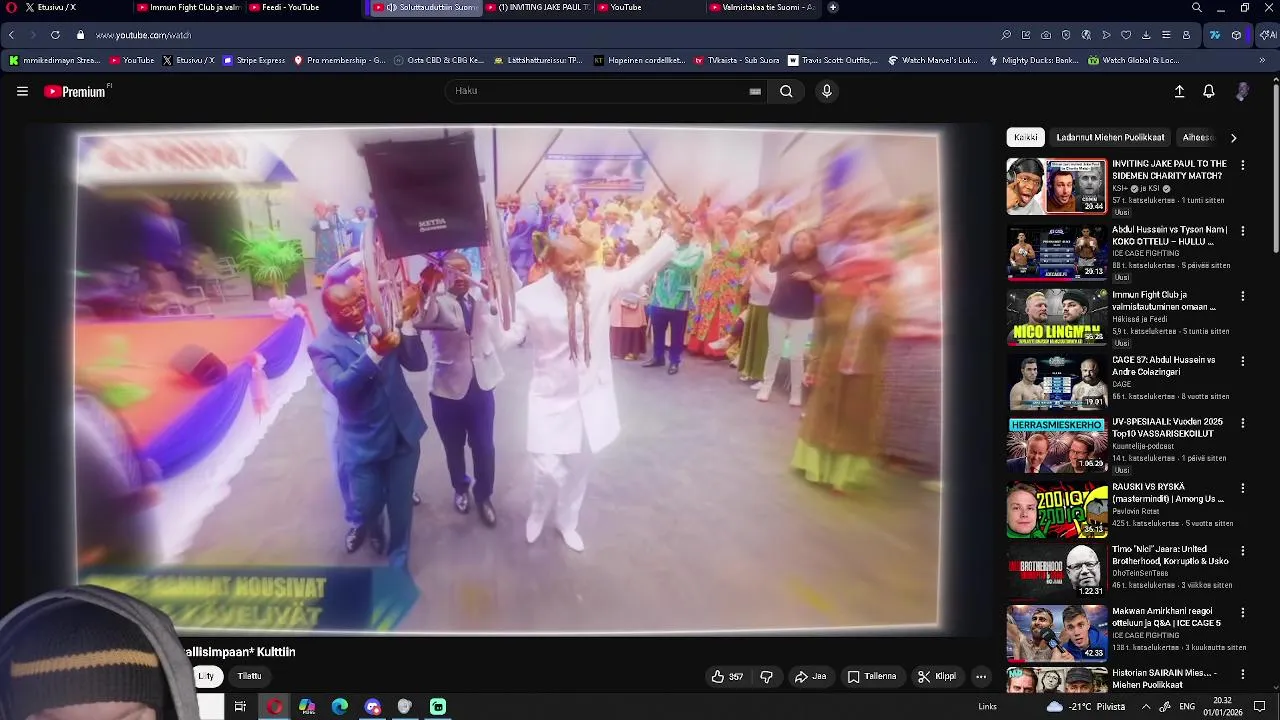The image size is (1280, 720).
Task: Open menu for RAUSKI VS RYSKÄ video
Action: pyautogui.click(x=1243, y=489)
